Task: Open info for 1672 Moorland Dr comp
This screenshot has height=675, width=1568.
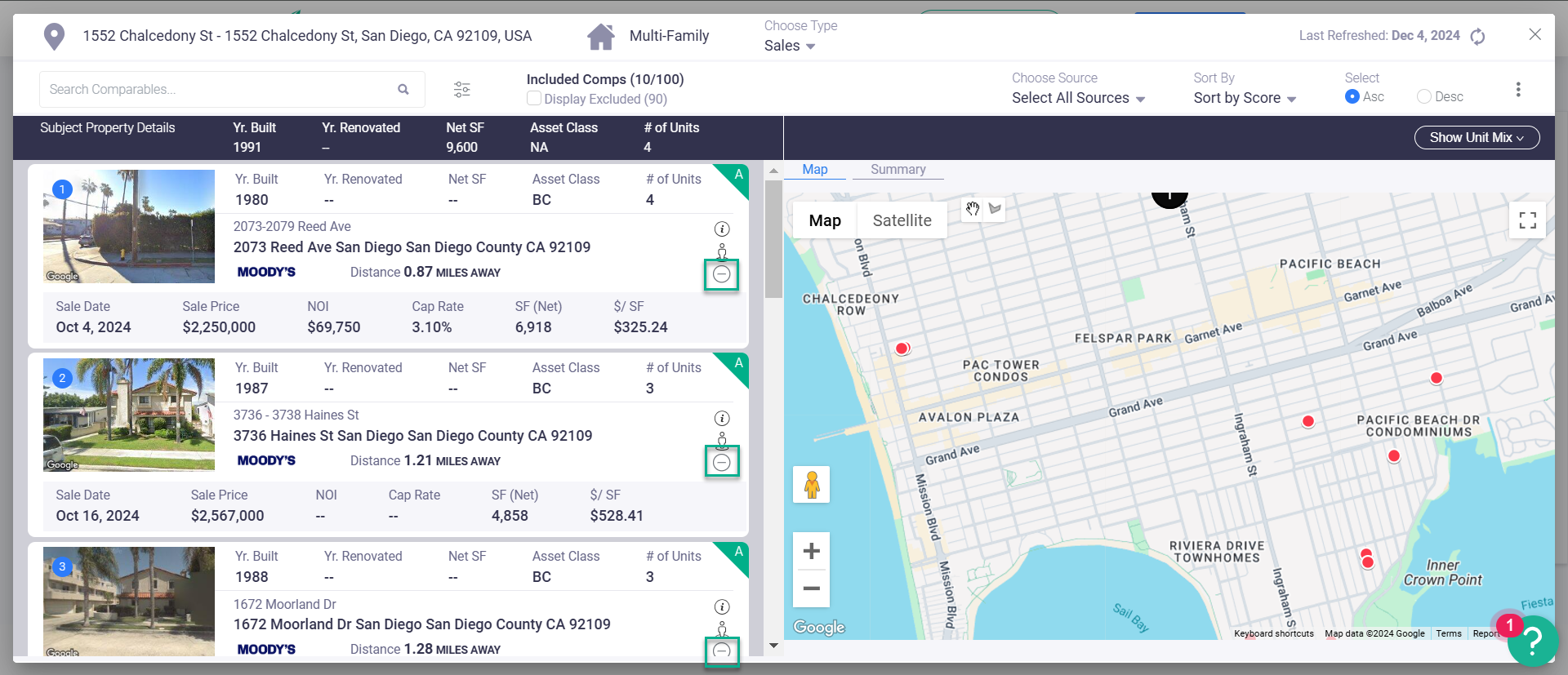Action: (x=722, y=607)
